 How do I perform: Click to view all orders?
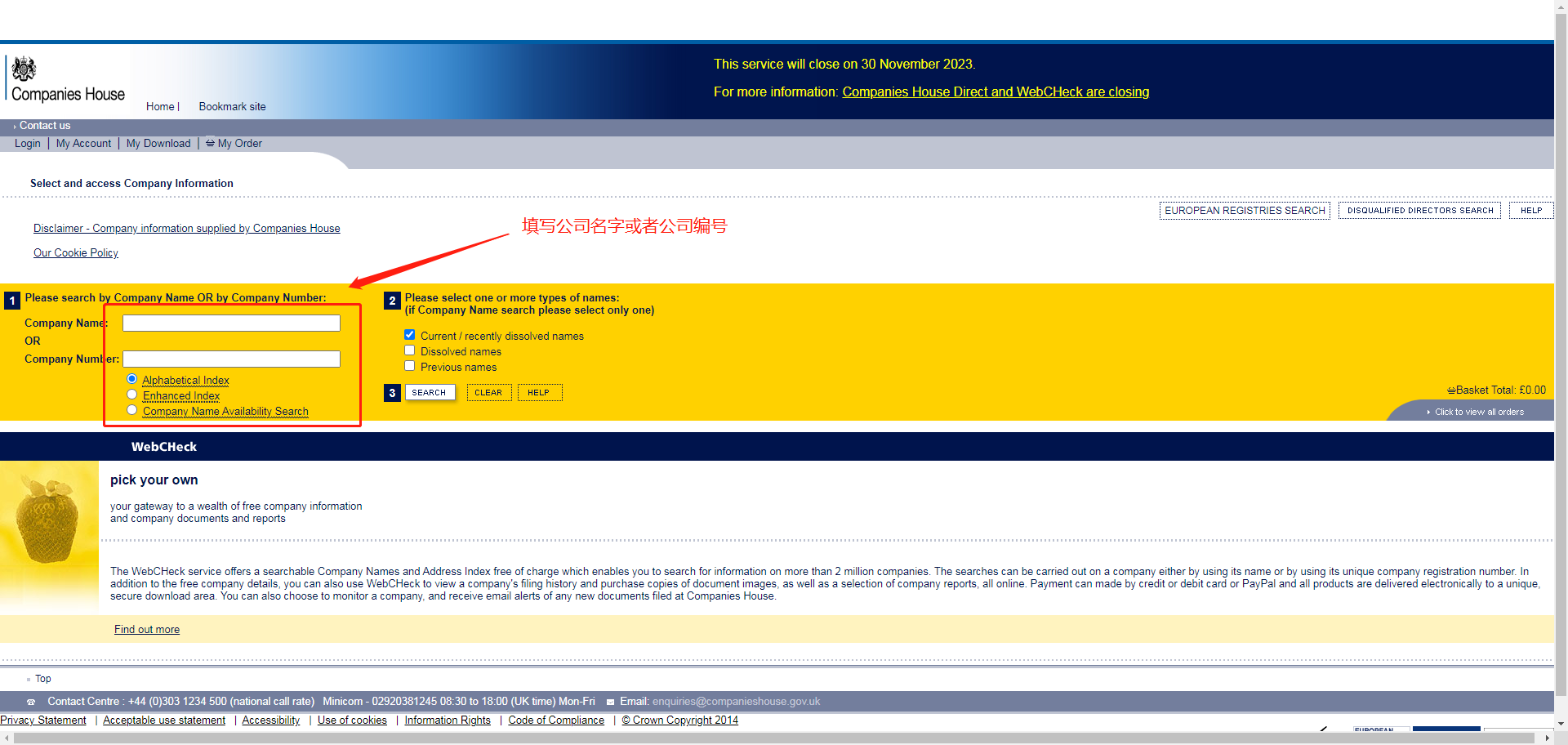pos(1479,413)
